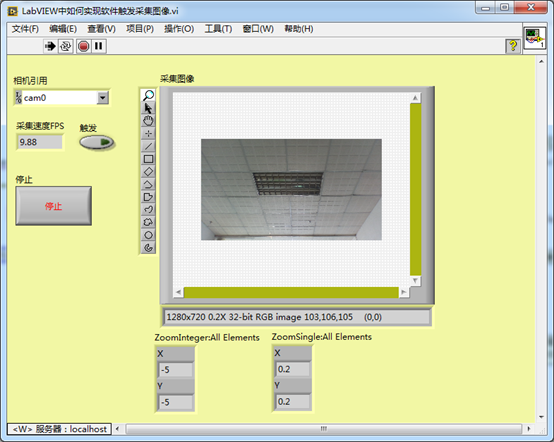
Task: Open the 工具(T) menu
Action: click(x=218, y=29)
